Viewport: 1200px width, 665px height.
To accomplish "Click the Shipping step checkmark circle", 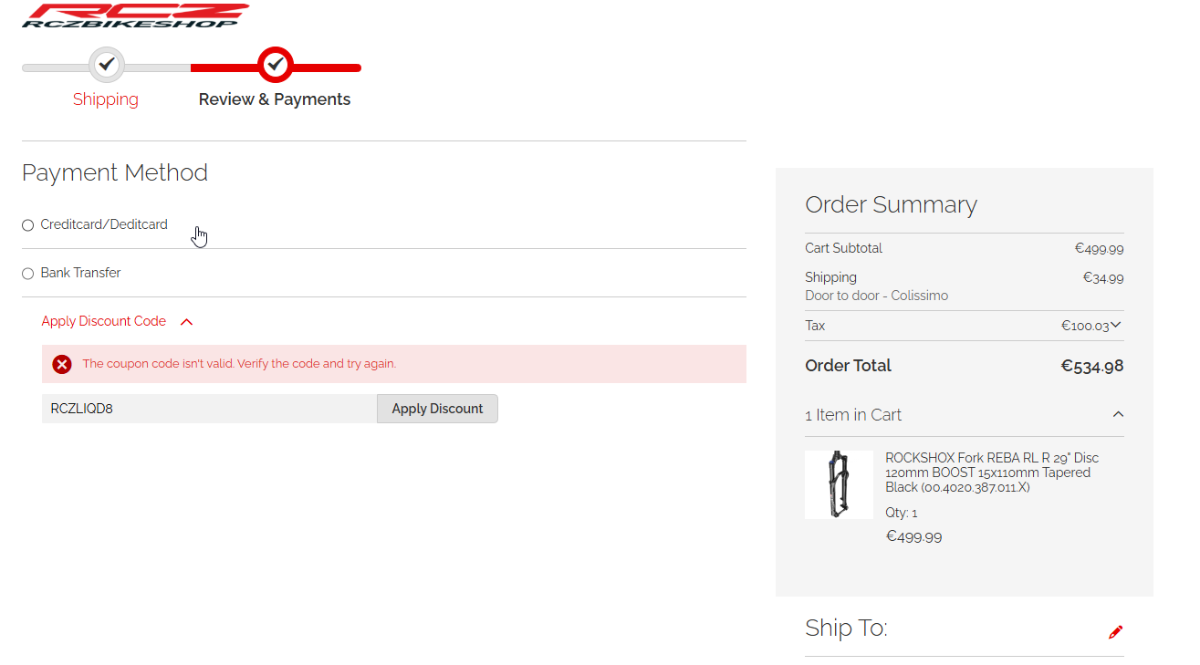I will pos(107,66).
